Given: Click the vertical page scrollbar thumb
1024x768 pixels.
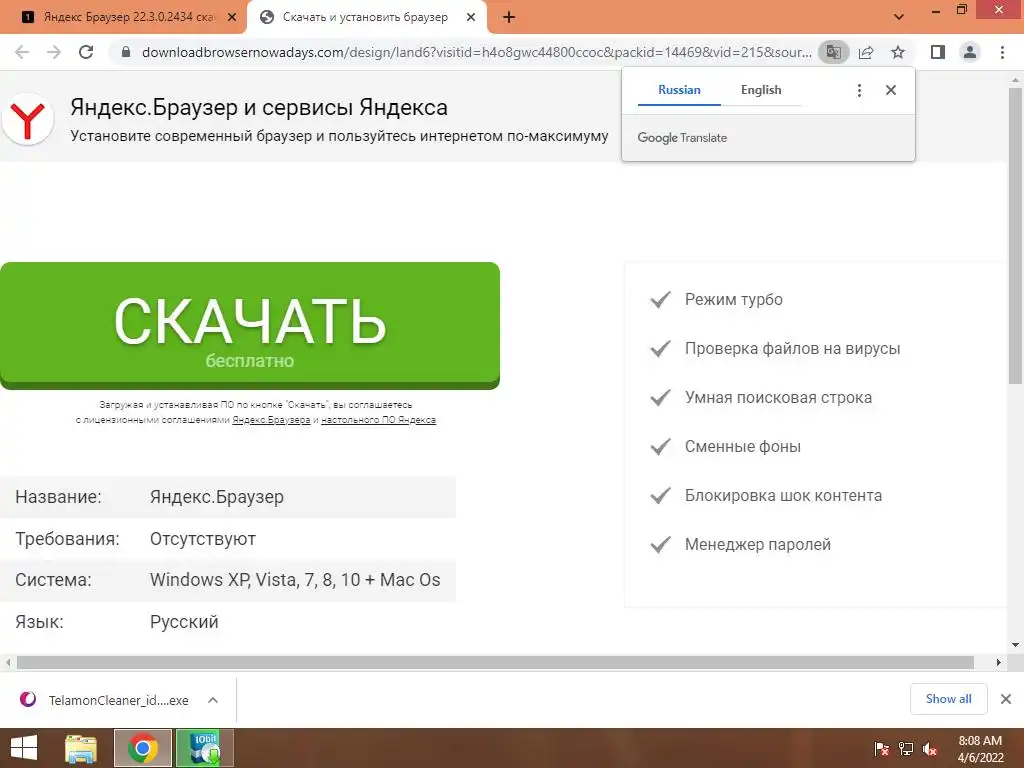Looking at the screenshot, I should (1016, 235).
